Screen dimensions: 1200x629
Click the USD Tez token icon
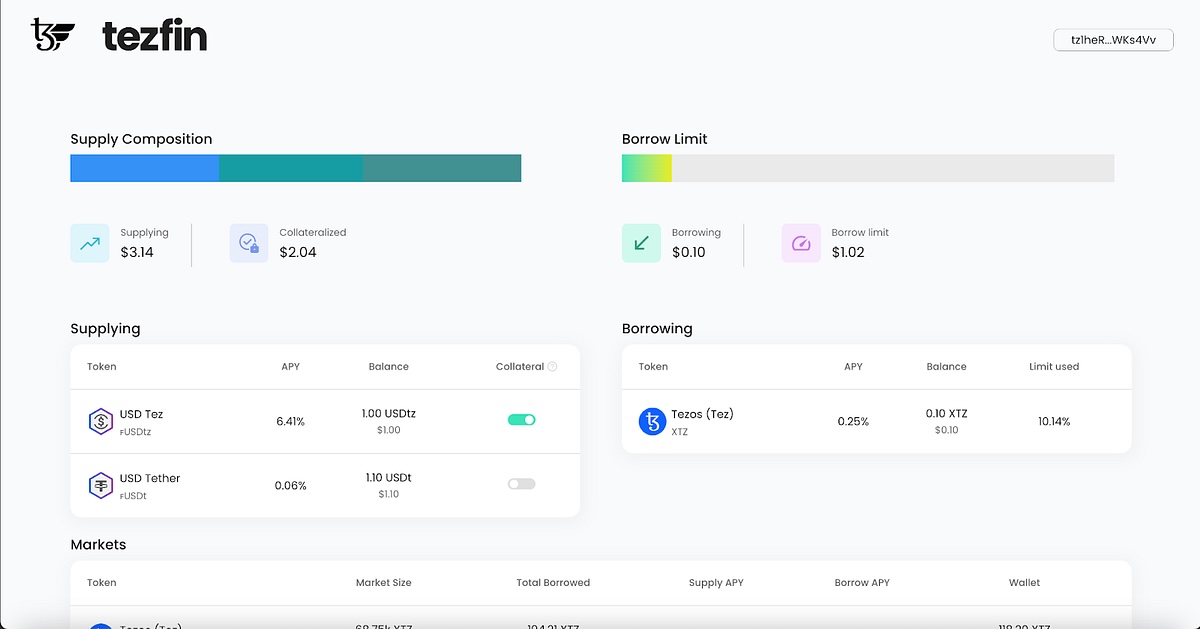coord(101,422)
